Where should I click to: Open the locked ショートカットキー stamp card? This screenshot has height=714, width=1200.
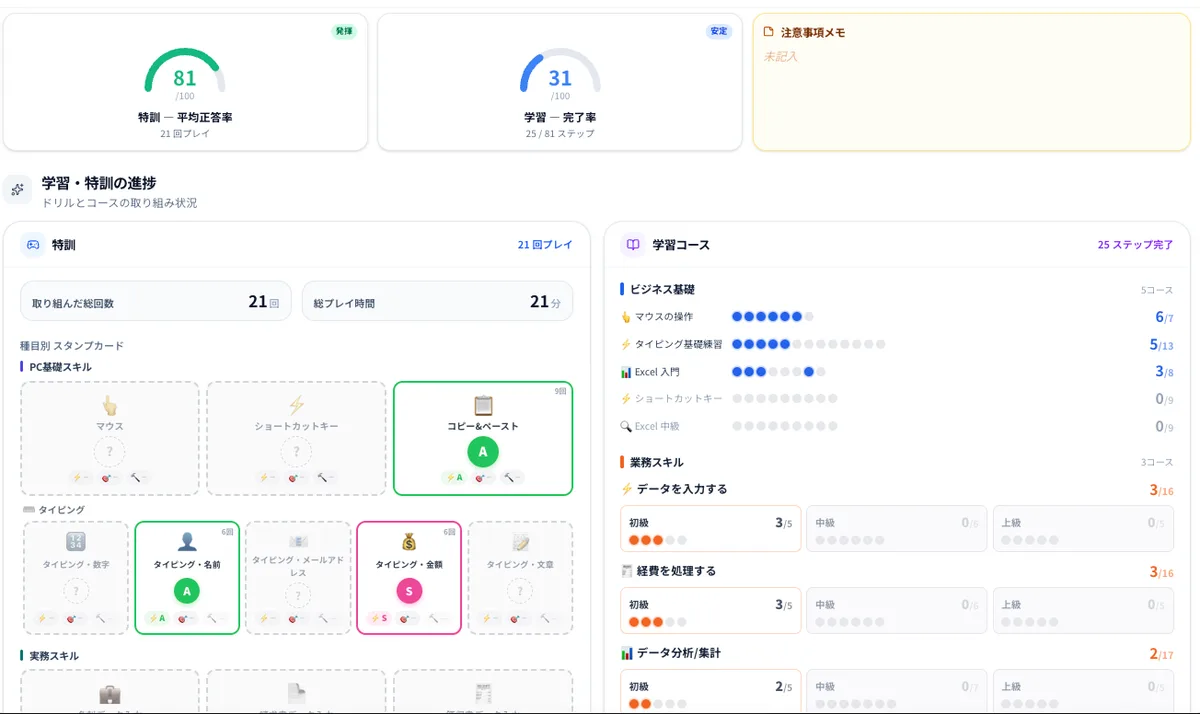[296, 438]
